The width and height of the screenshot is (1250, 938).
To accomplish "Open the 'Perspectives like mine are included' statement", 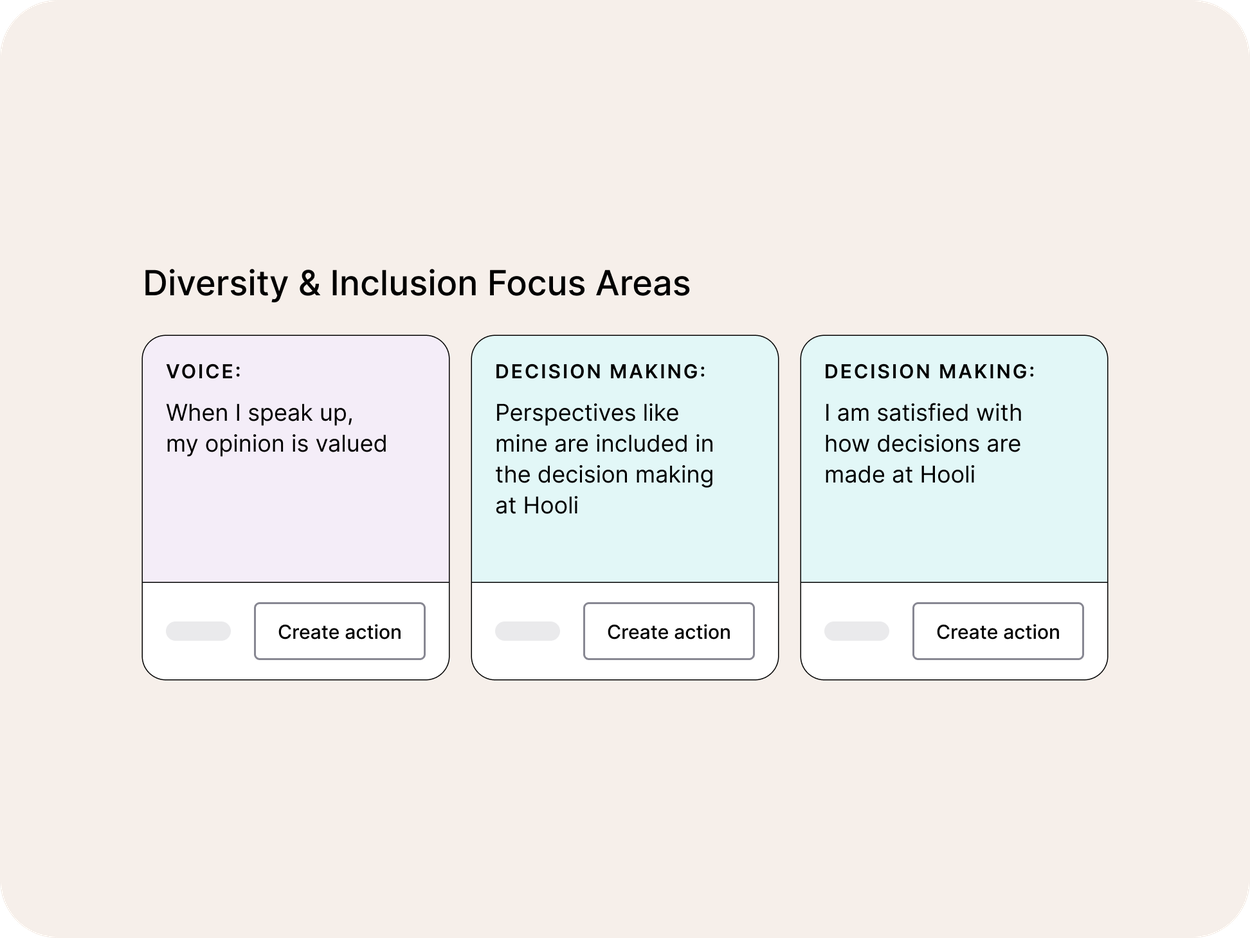I will click(604, 459).
